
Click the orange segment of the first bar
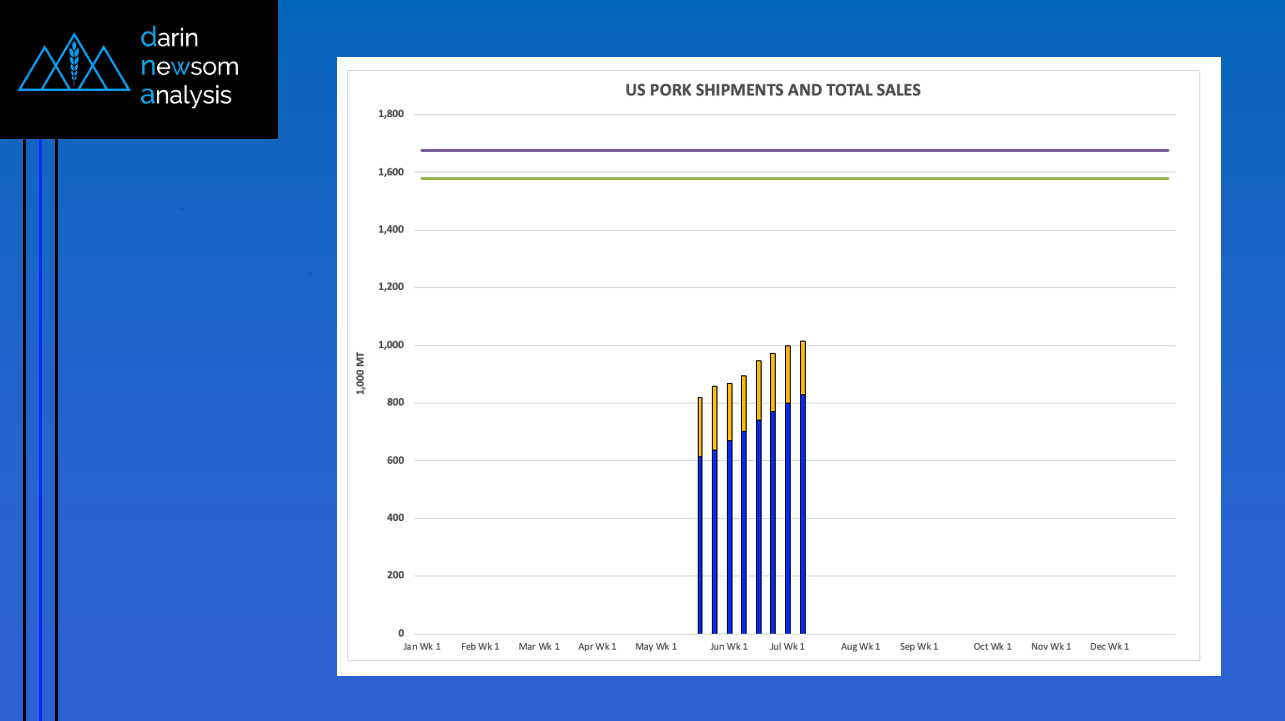[x=700, y=427]
